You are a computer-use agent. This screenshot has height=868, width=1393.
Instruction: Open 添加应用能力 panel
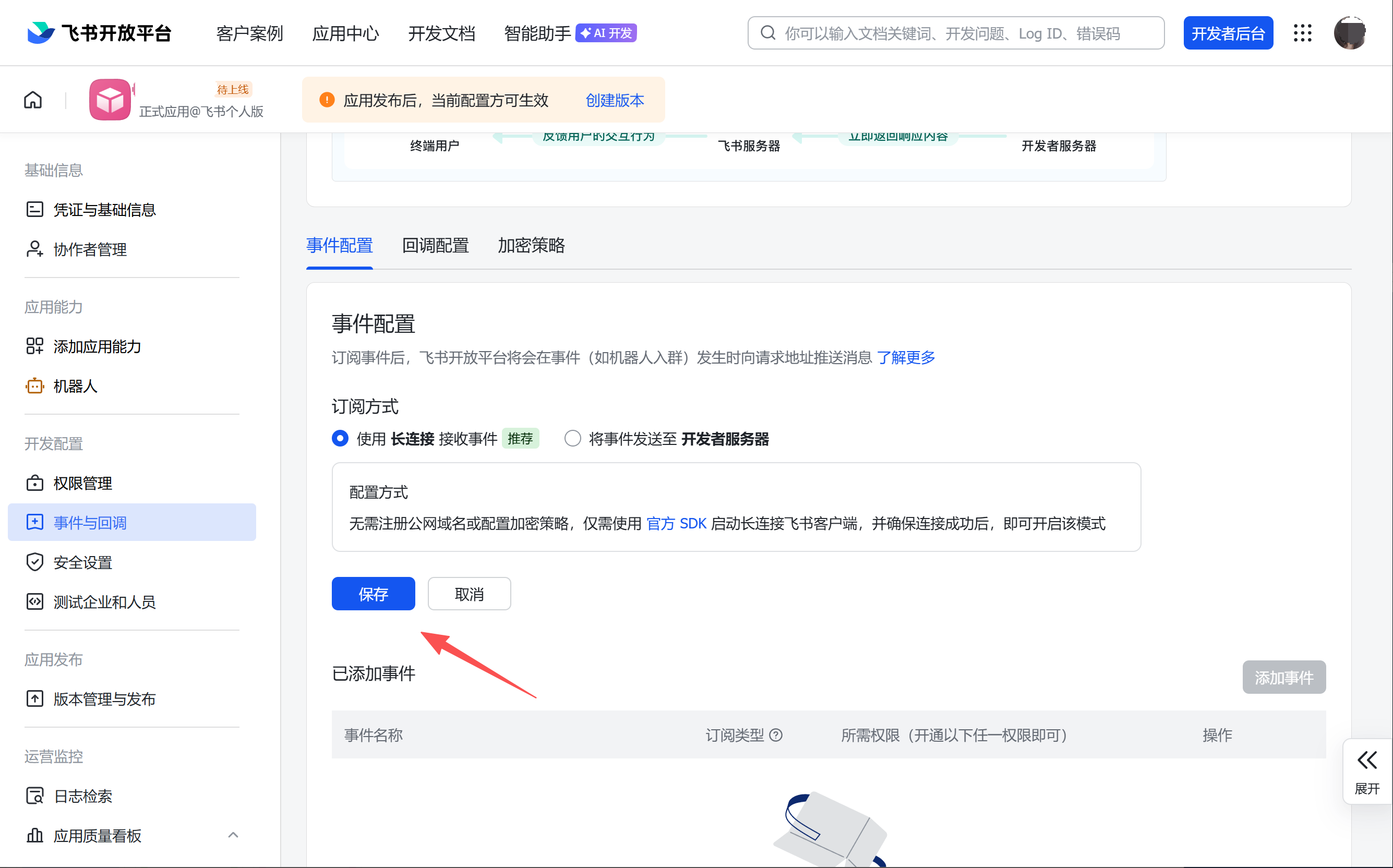97,346
